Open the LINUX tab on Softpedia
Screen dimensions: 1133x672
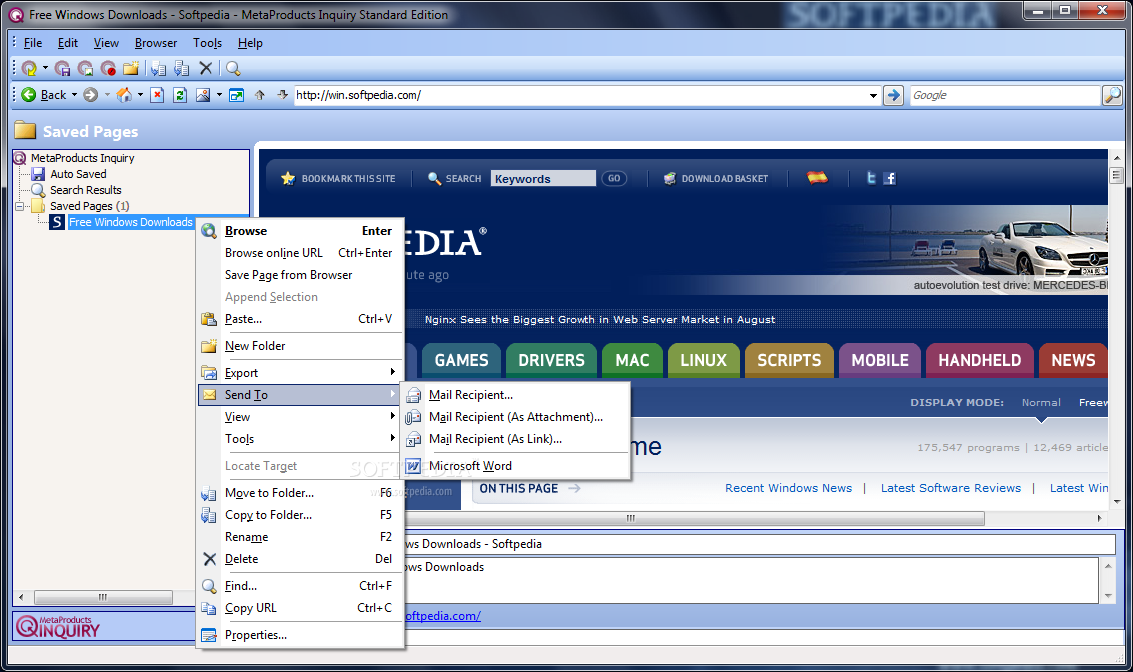point(703,360)
